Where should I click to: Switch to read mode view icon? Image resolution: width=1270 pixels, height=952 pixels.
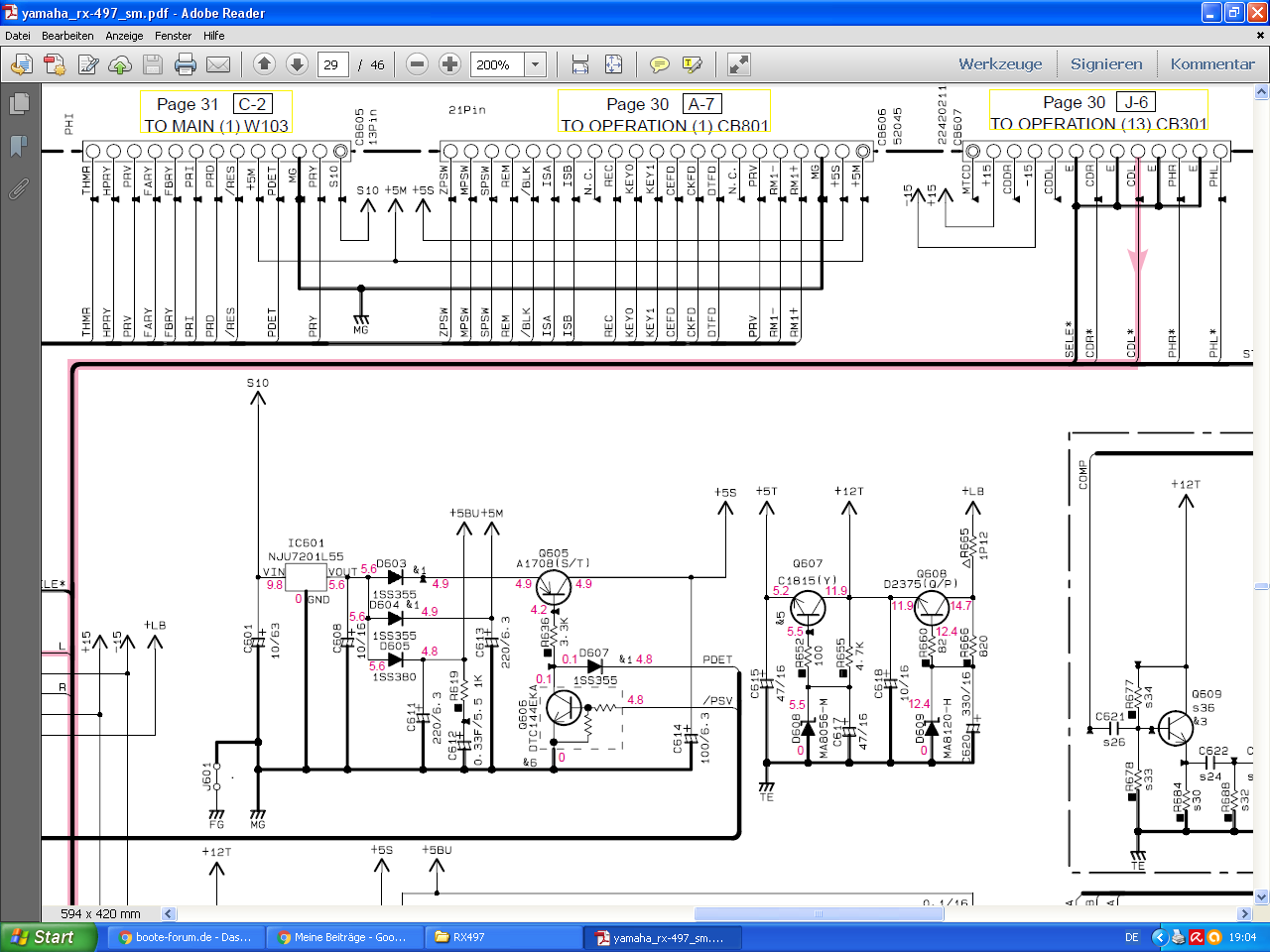[x=738, y=64]
